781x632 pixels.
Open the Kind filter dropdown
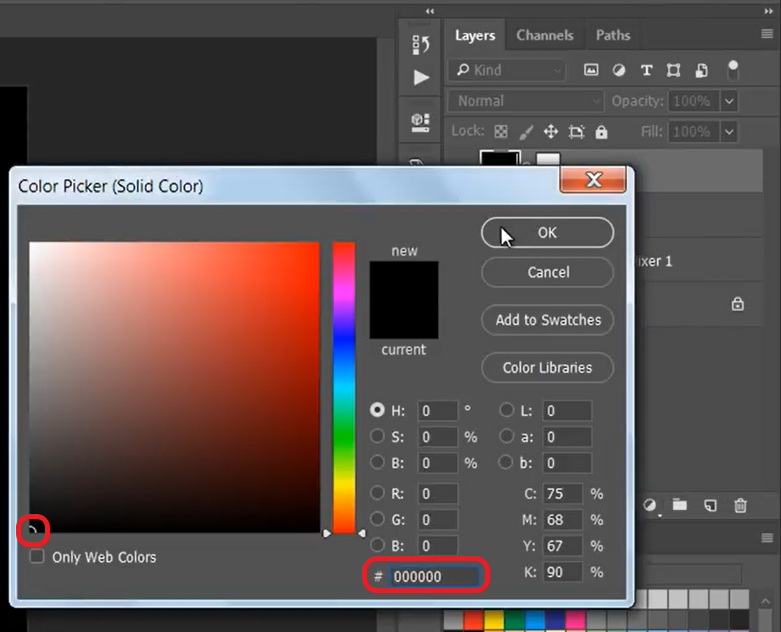click(507, 70)
